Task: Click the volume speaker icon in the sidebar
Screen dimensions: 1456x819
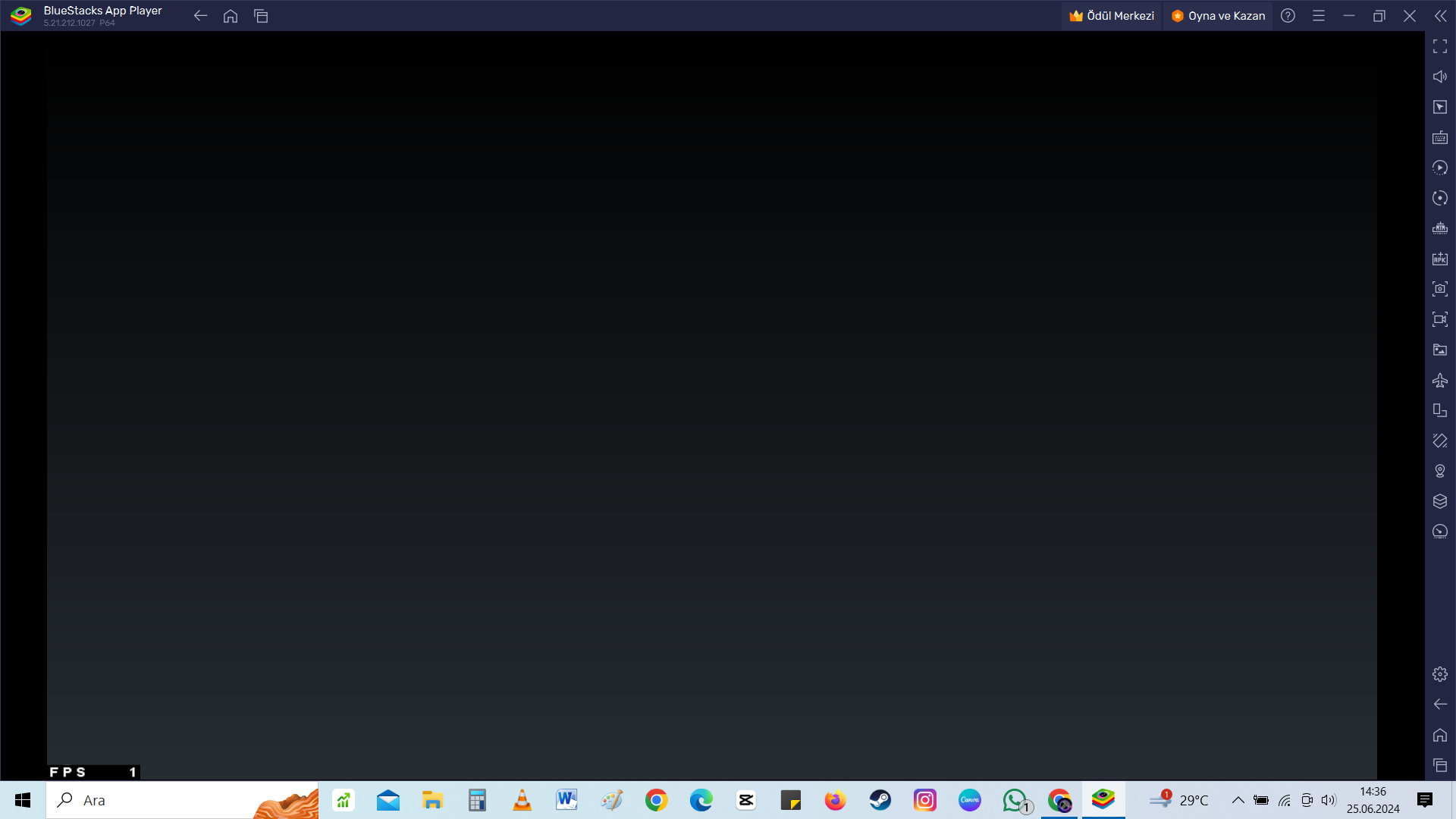Action: coord(1439,77)
